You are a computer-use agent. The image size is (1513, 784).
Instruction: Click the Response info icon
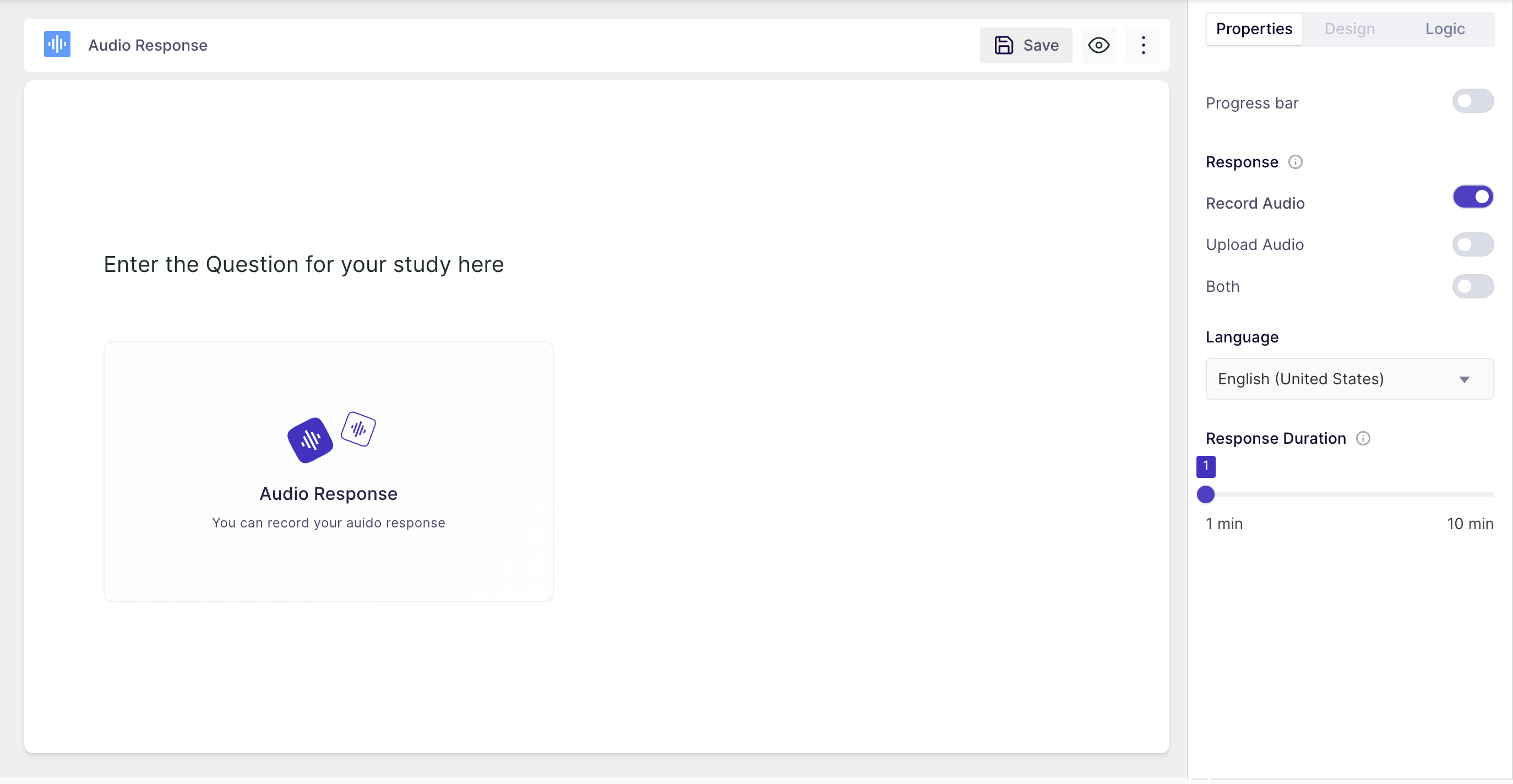point(1295,162)
